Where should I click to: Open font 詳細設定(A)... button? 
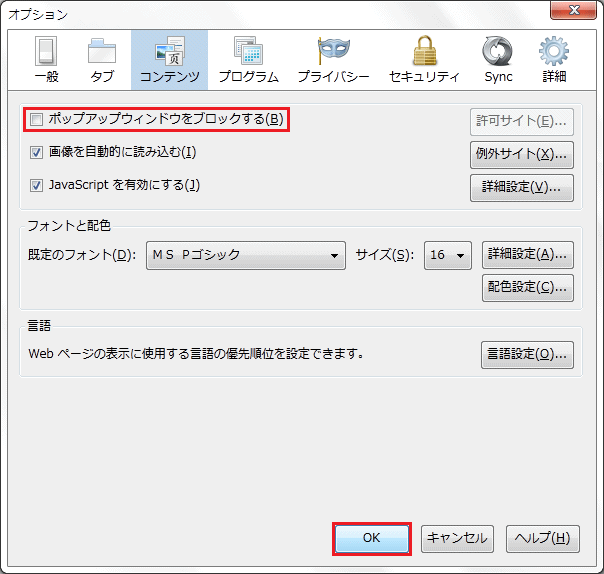528,255
